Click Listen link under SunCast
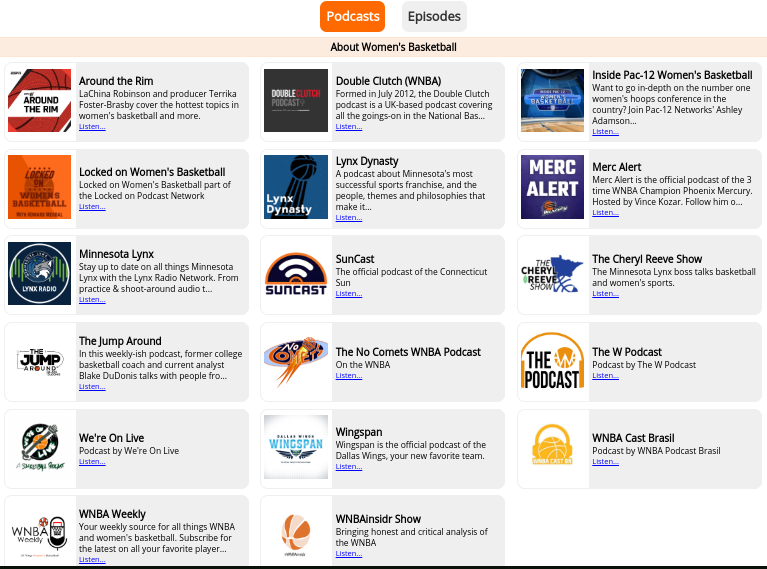 point(349,294)
